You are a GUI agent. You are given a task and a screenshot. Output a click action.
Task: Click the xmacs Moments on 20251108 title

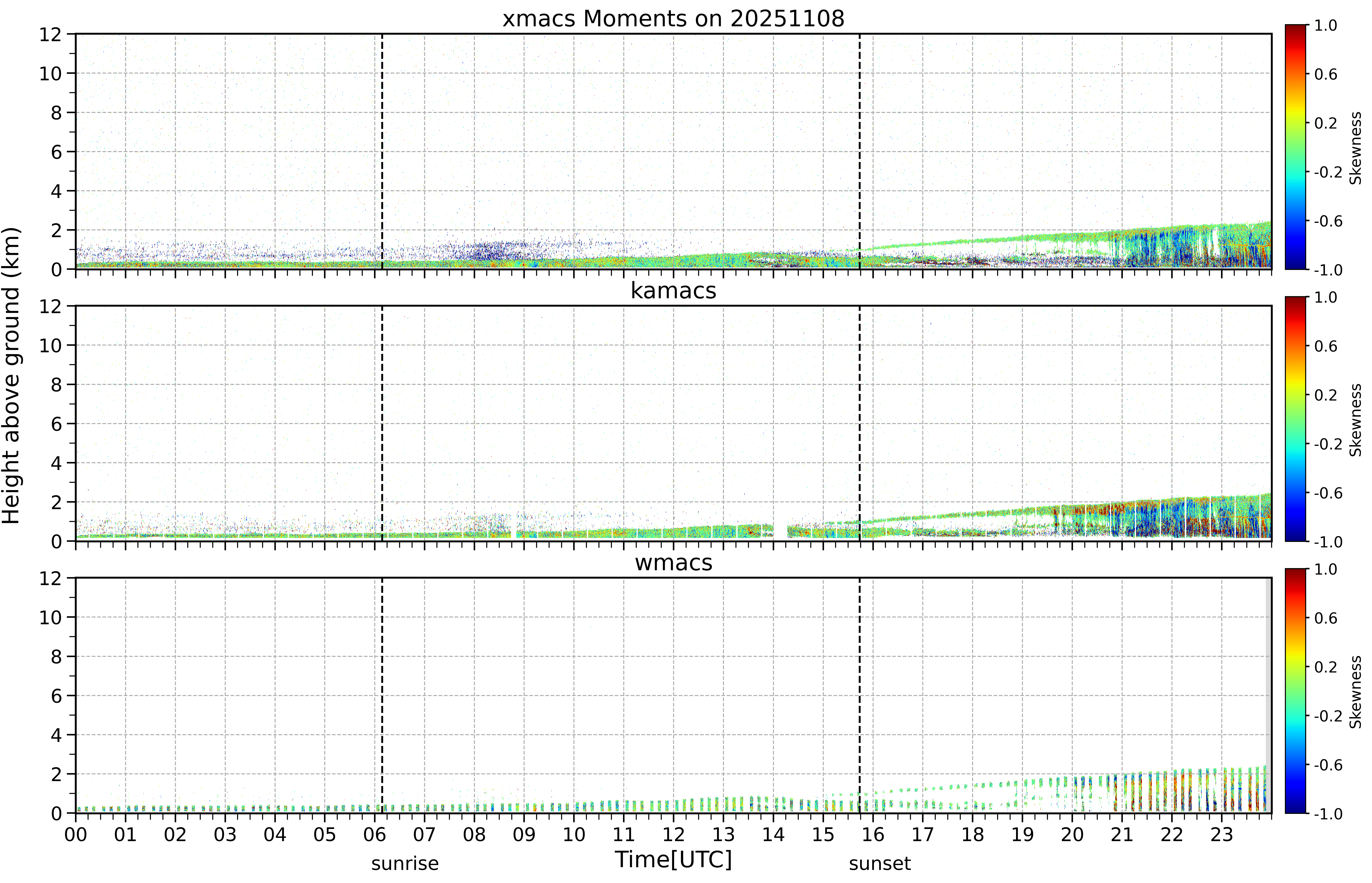(x=673, y=19)
